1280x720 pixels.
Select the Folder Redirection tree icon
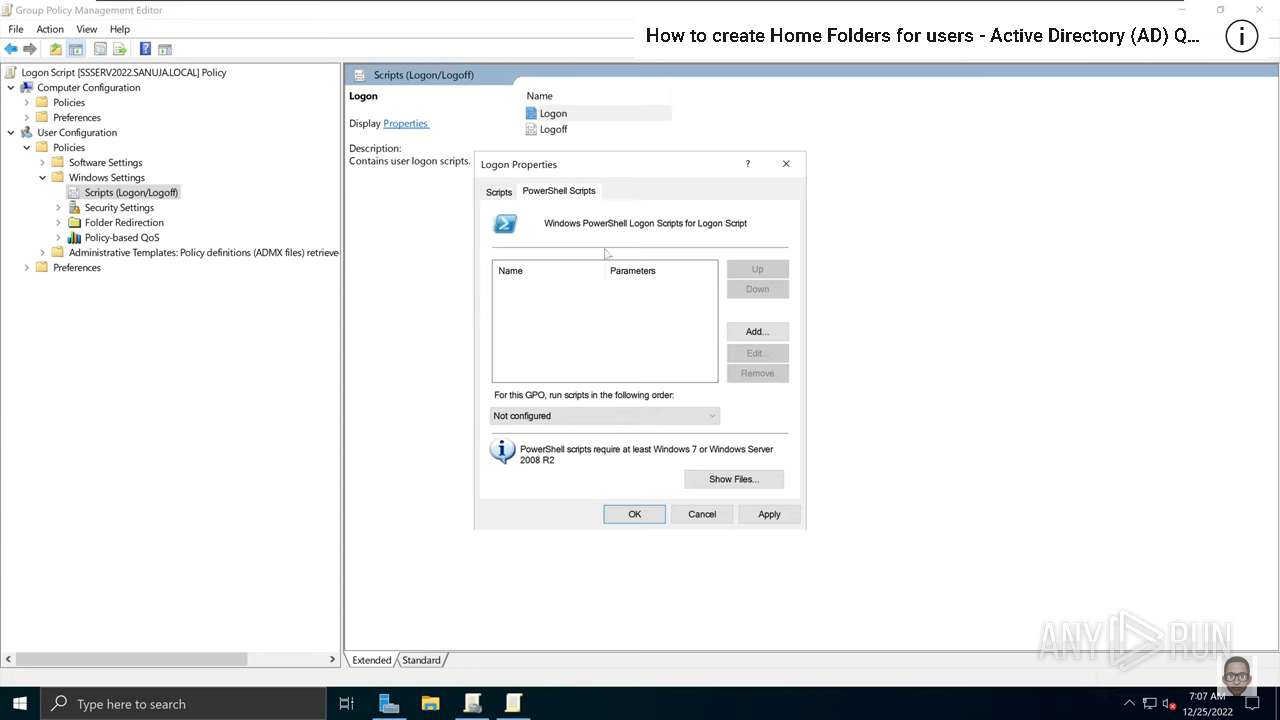coord(74,222)
